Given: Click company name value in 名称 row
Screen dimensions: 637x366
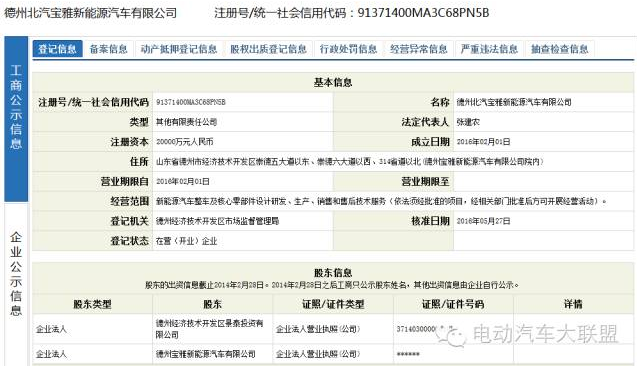Looking at the screenshot, I should [514, 102].
